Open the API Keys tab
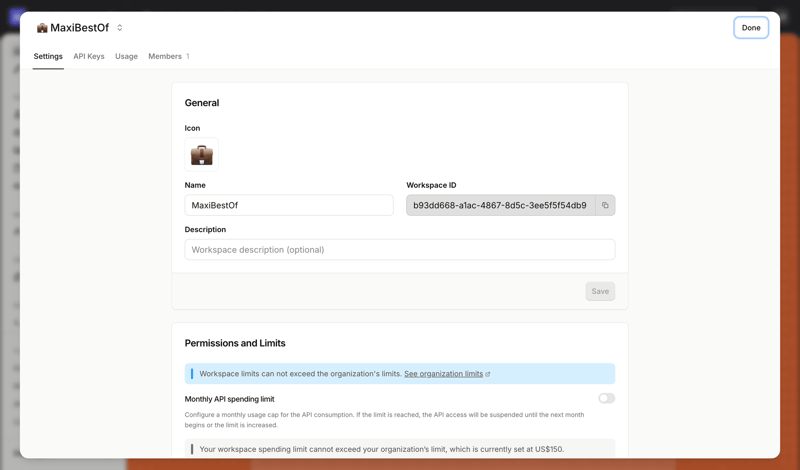 tap(89, 57)
